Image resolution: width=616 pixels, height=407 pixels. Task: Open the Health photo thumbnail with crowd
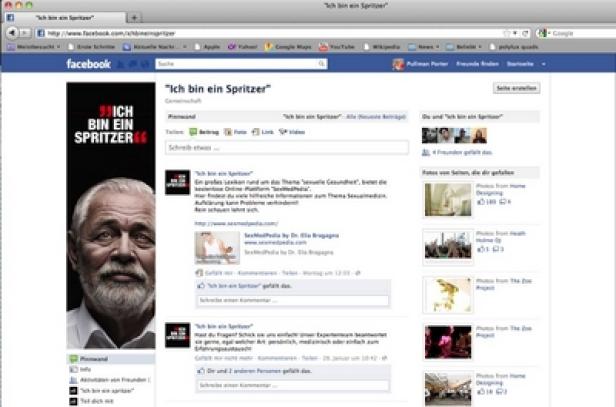[448, 247]
